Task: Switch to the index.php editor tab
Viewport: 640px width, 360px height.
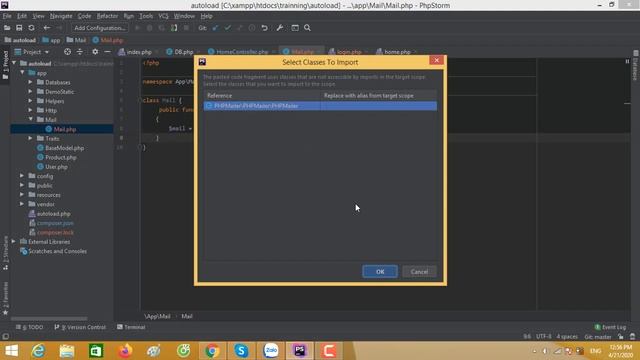Action: click(139, 52)
